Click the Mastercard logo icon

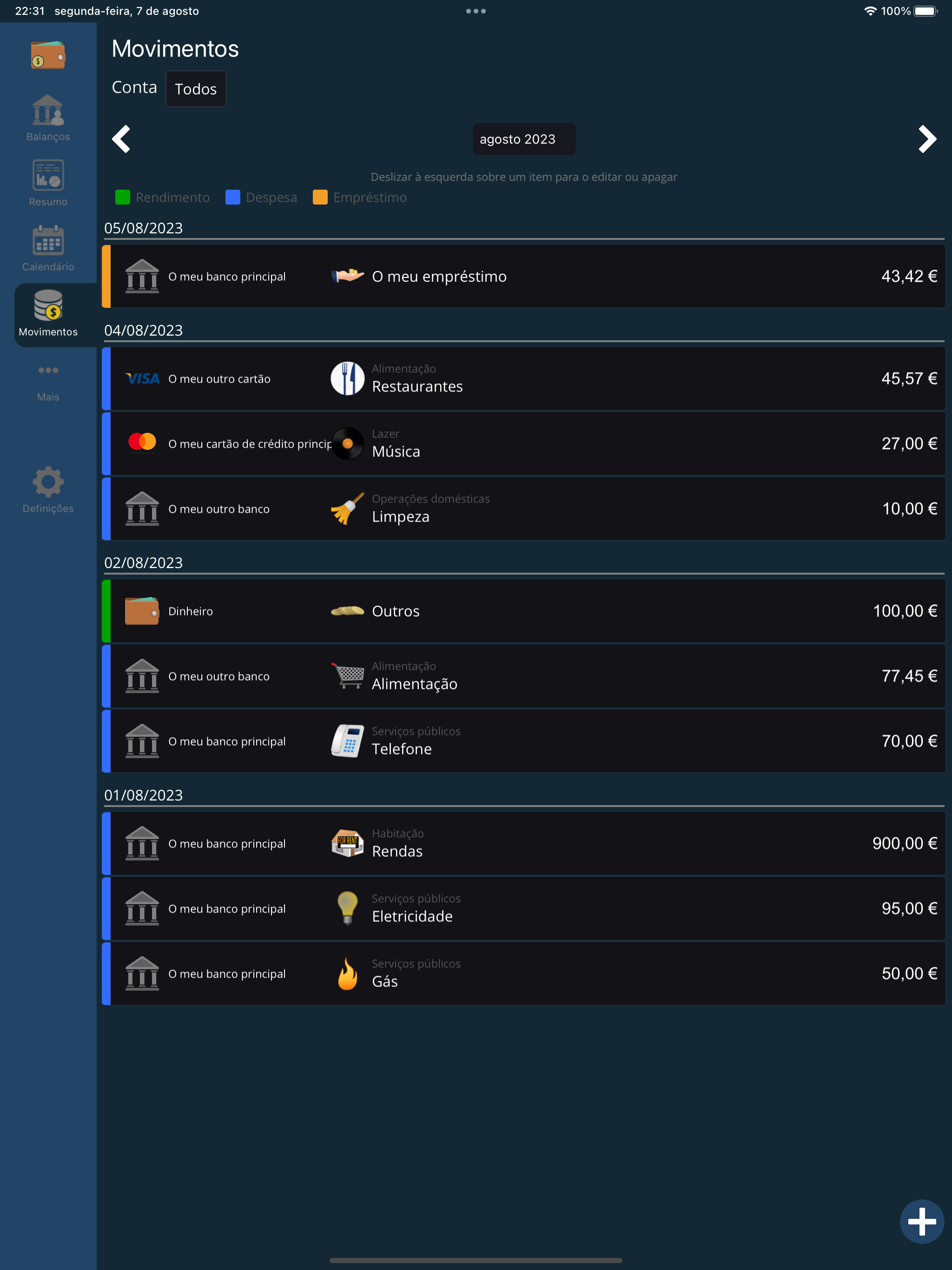tap(142, 442)
